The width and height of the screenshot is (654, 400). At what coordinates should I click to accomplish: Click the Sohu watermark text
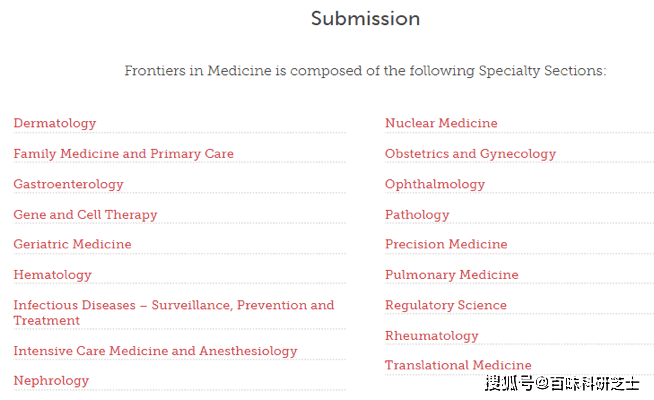point(562,383)
